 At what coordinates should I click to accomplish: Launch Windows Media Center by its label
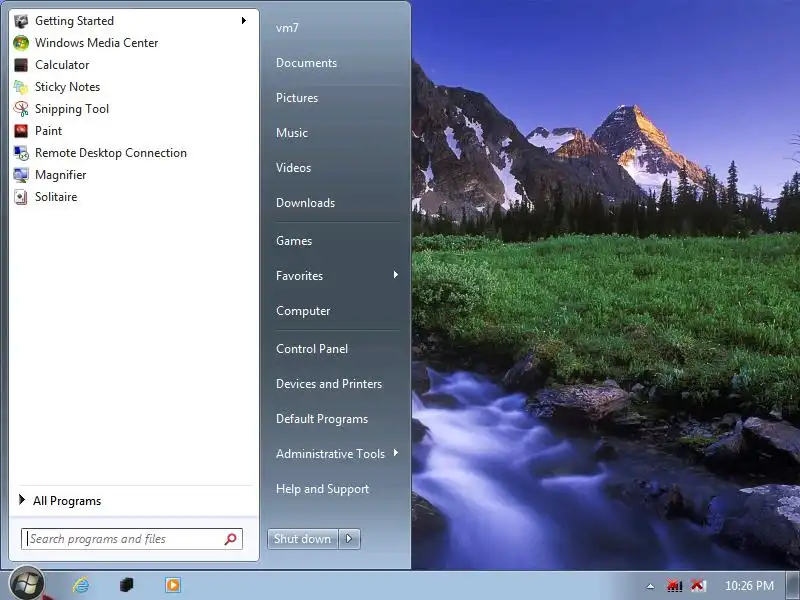[96, 43]
